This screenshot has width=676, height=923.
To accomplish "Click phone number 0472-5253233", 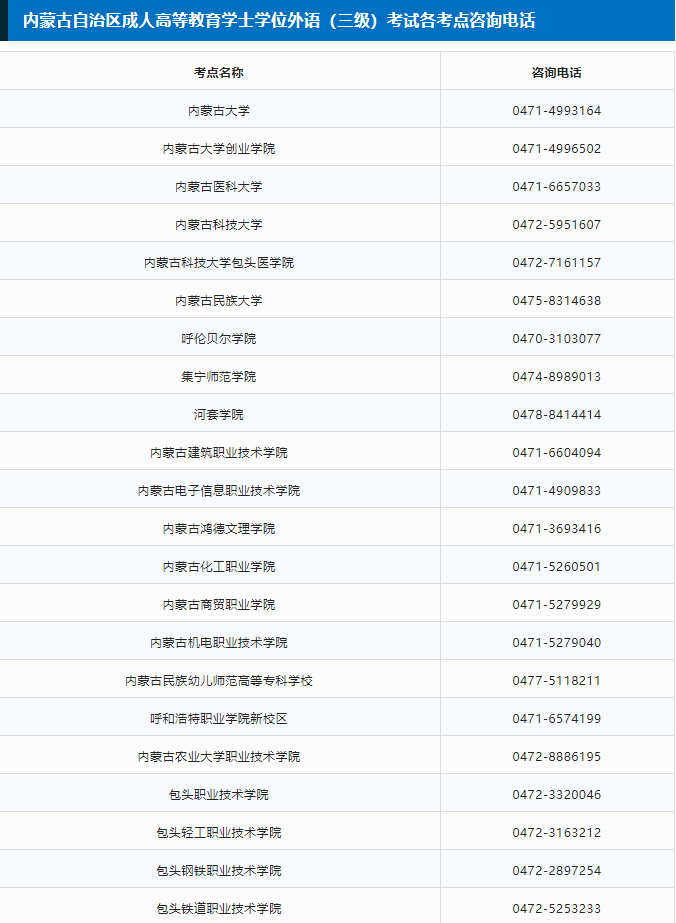I will pyautogui.click(x=556, y=908).
